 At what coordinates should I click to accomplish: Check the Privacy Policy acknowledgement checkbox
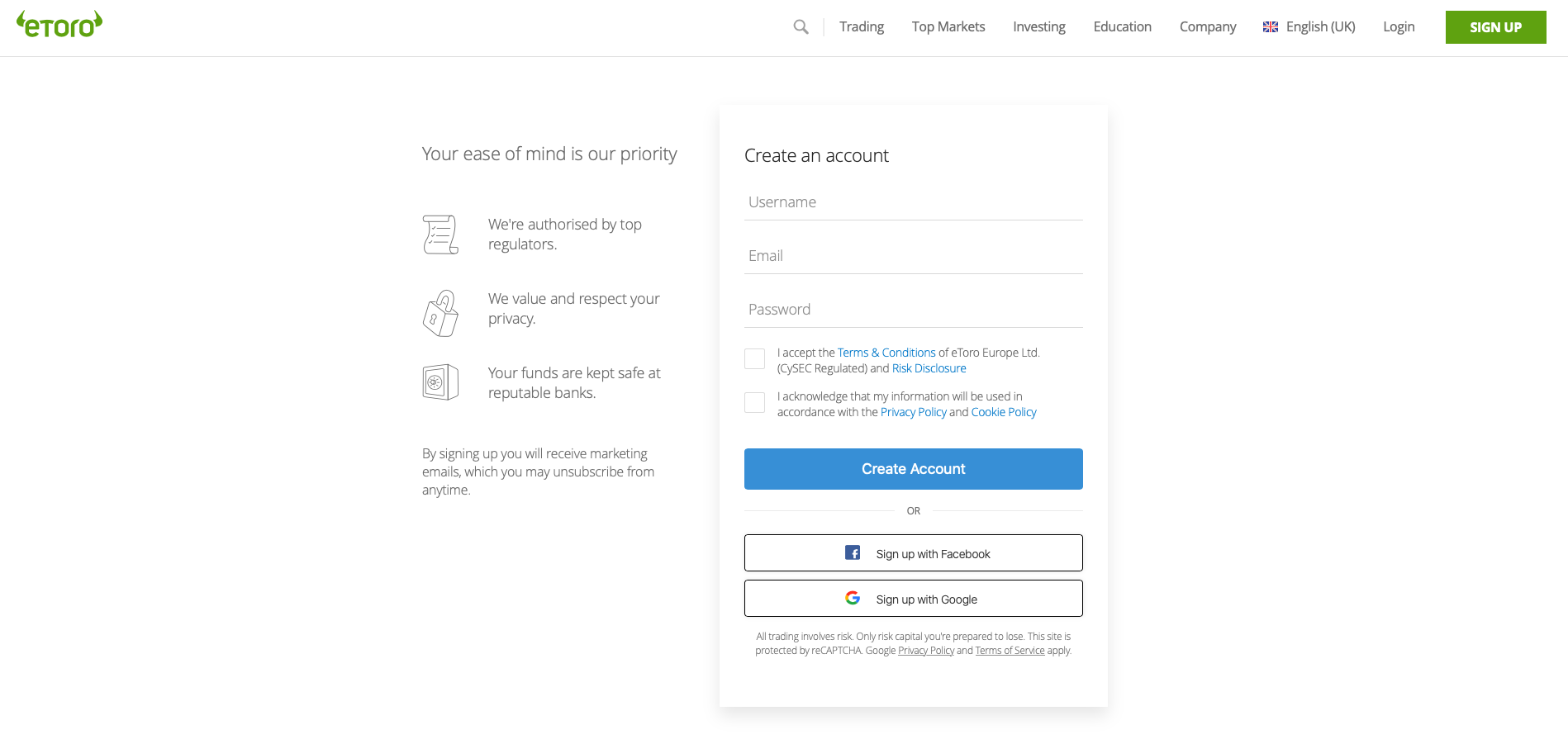click(754, 402)
